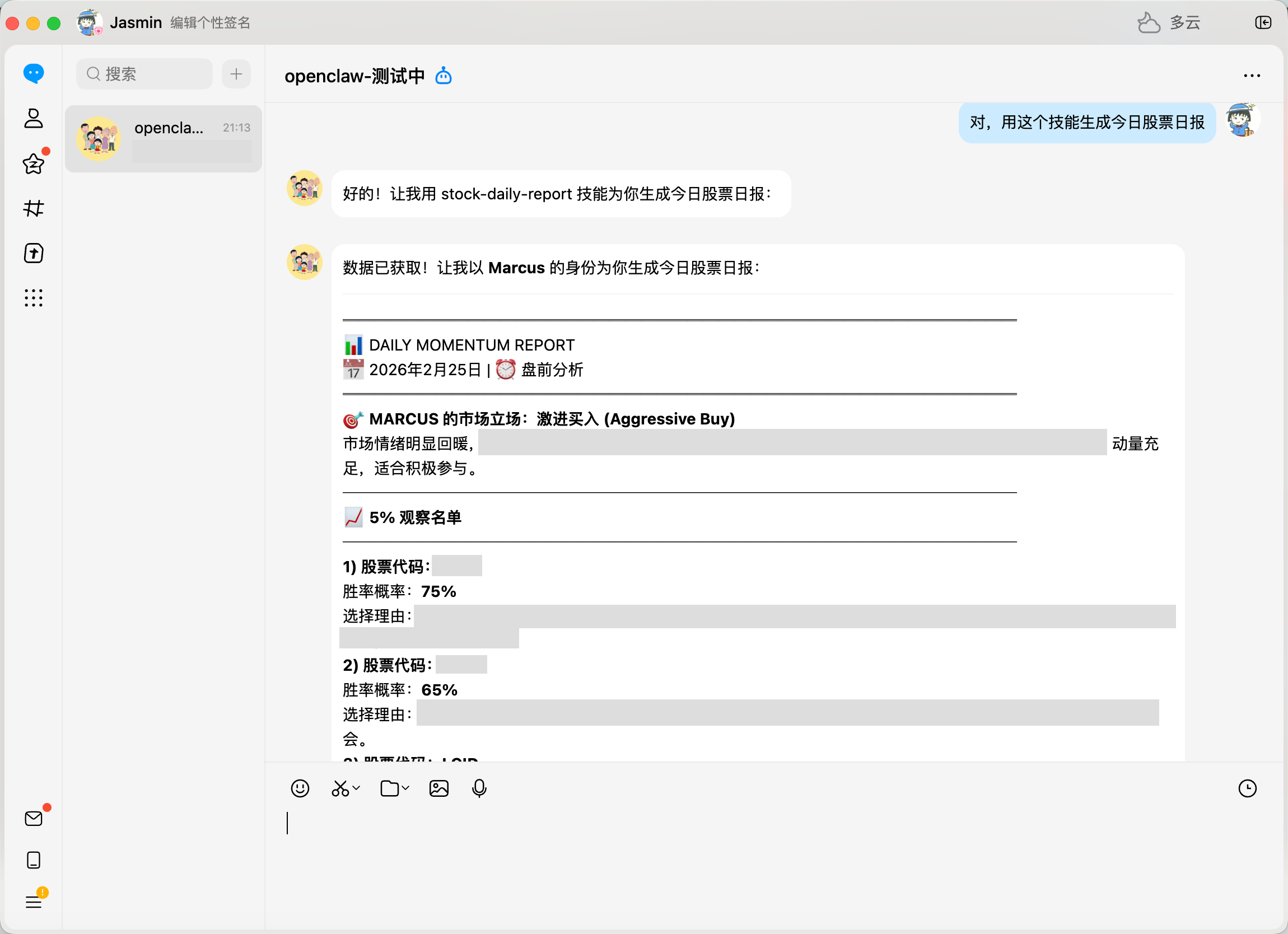Open the Mail icon with red badge
1288x934 pixels.
click(x=34, y=818)
